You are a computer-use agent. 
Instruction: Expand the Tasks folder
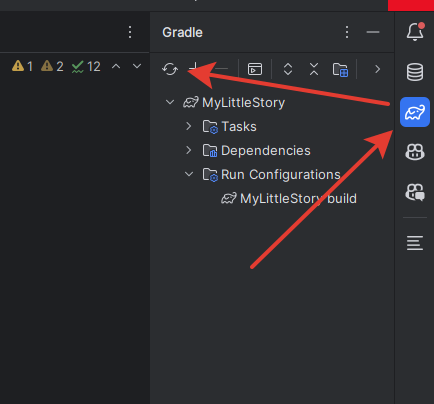189,126
